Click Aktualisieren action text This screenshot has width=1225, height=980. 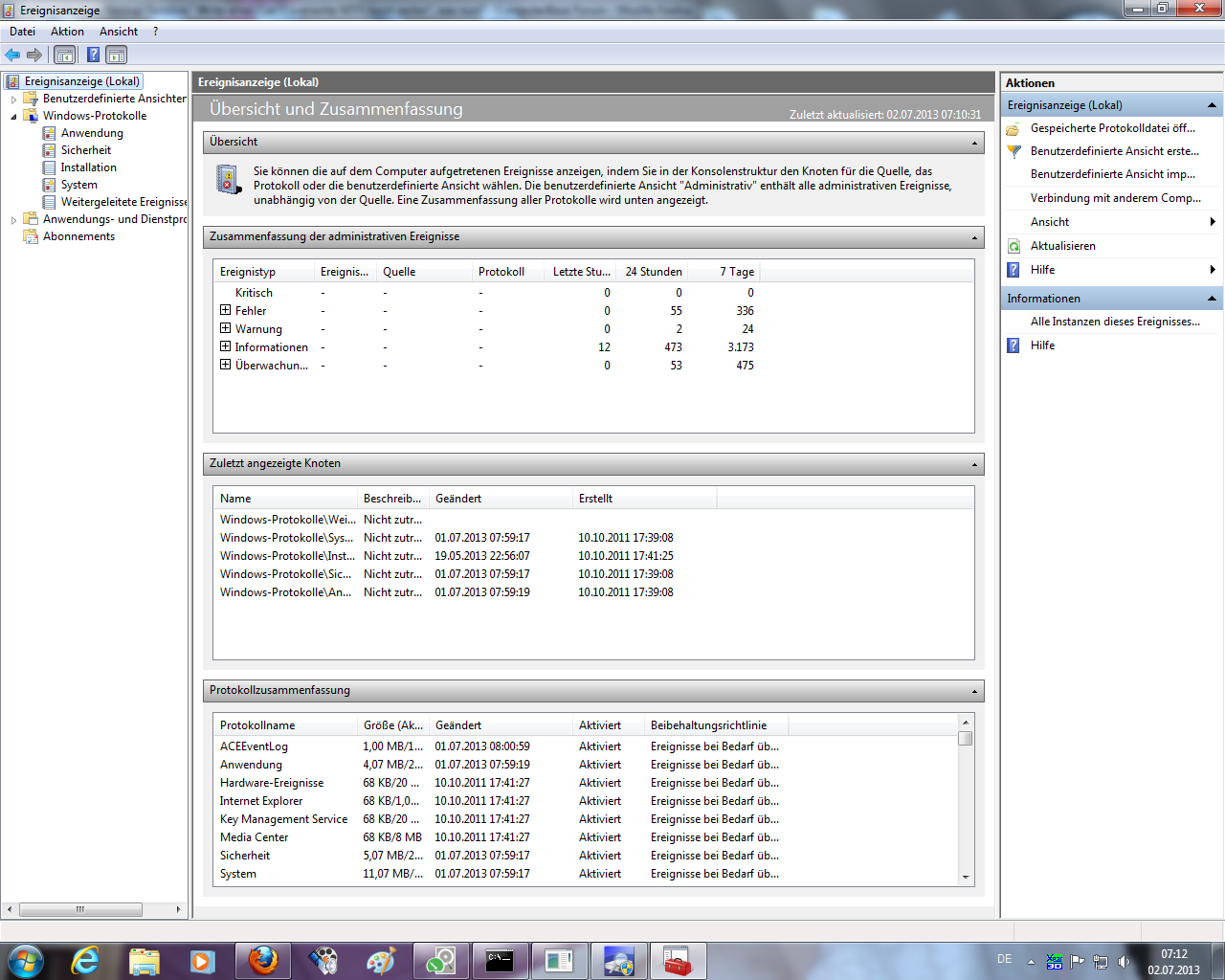[x=1062, y=246]
